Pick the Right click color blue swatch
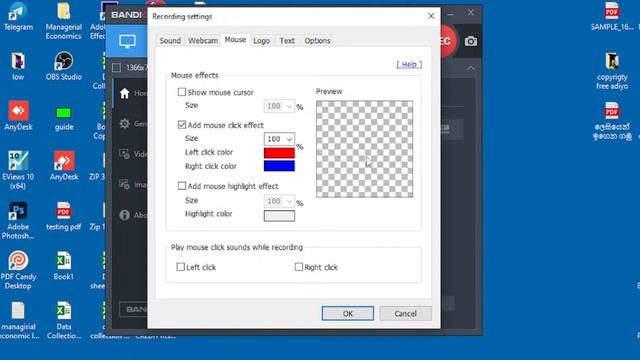The image size is (640, 360). pos(279,166)
